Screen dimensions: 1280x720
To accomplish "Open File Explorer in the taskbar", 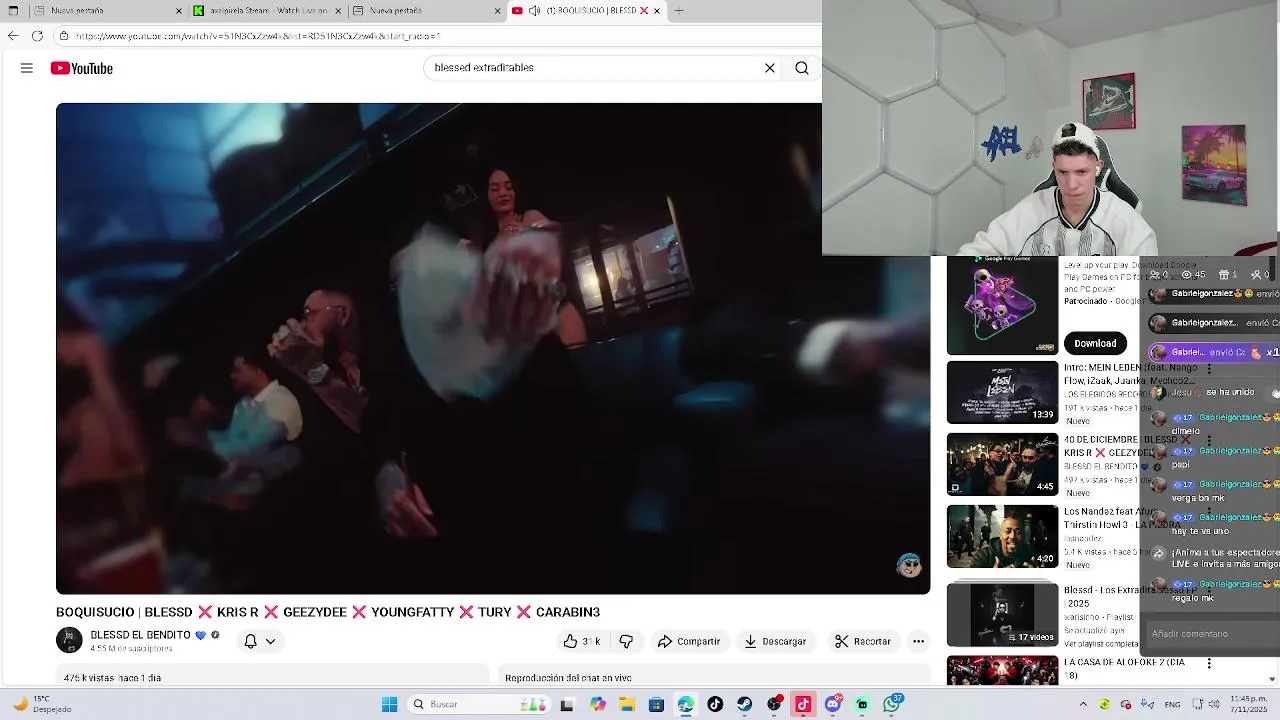I will pos(627,704).
